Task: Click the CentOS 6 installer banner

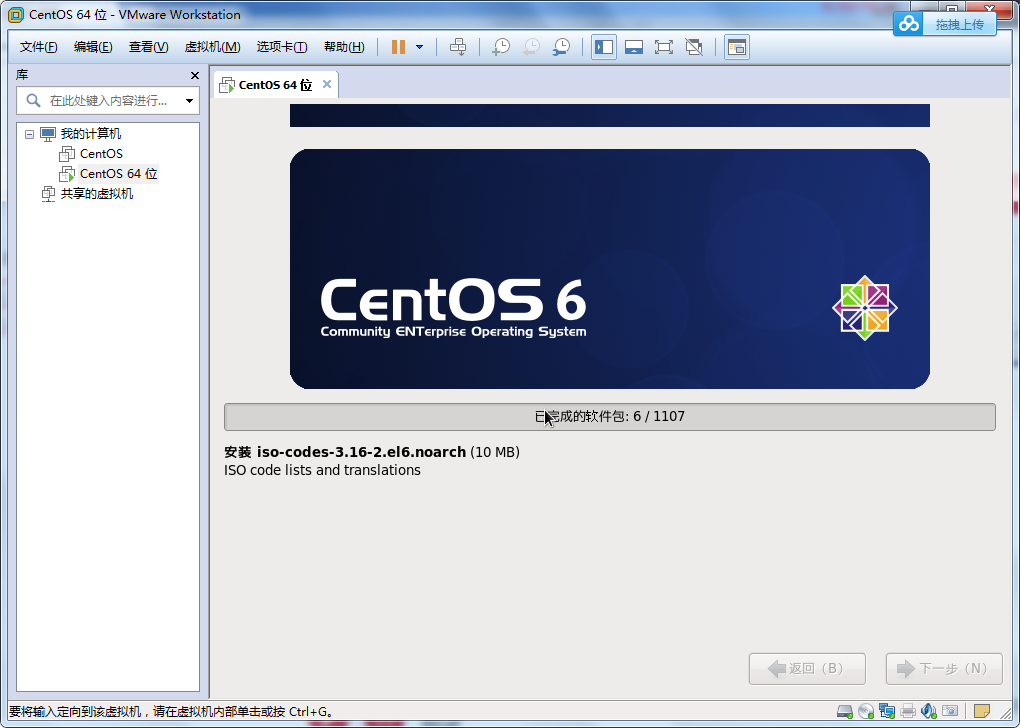Action: tap(610, 269)
